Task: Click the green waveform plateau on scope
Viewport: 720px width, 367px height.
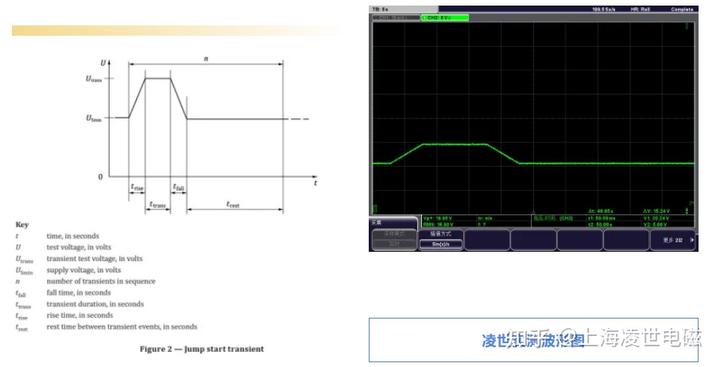Action: pos(455,144)
